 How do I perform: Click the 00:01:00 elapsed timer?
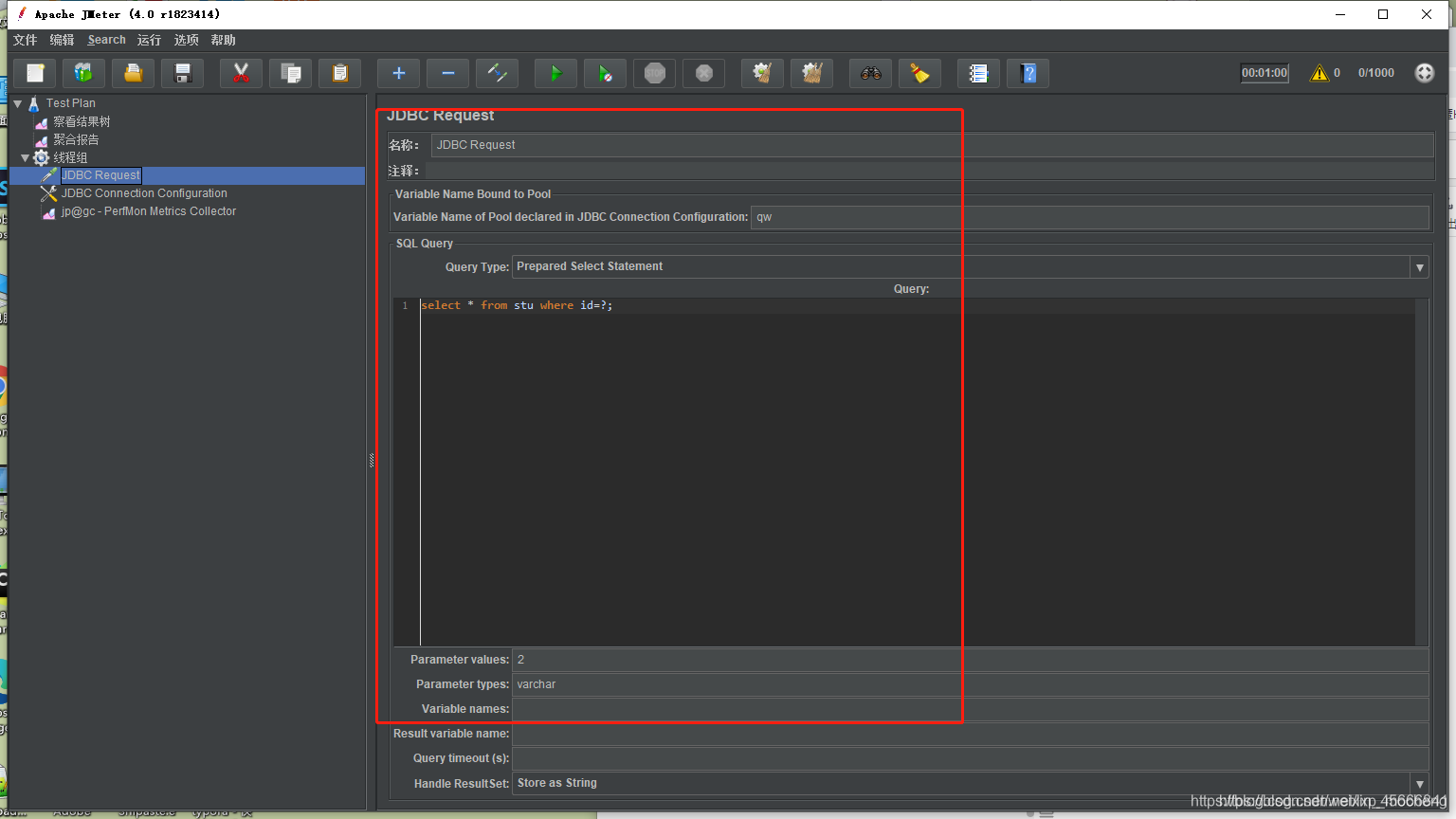tap(1265, 73)
